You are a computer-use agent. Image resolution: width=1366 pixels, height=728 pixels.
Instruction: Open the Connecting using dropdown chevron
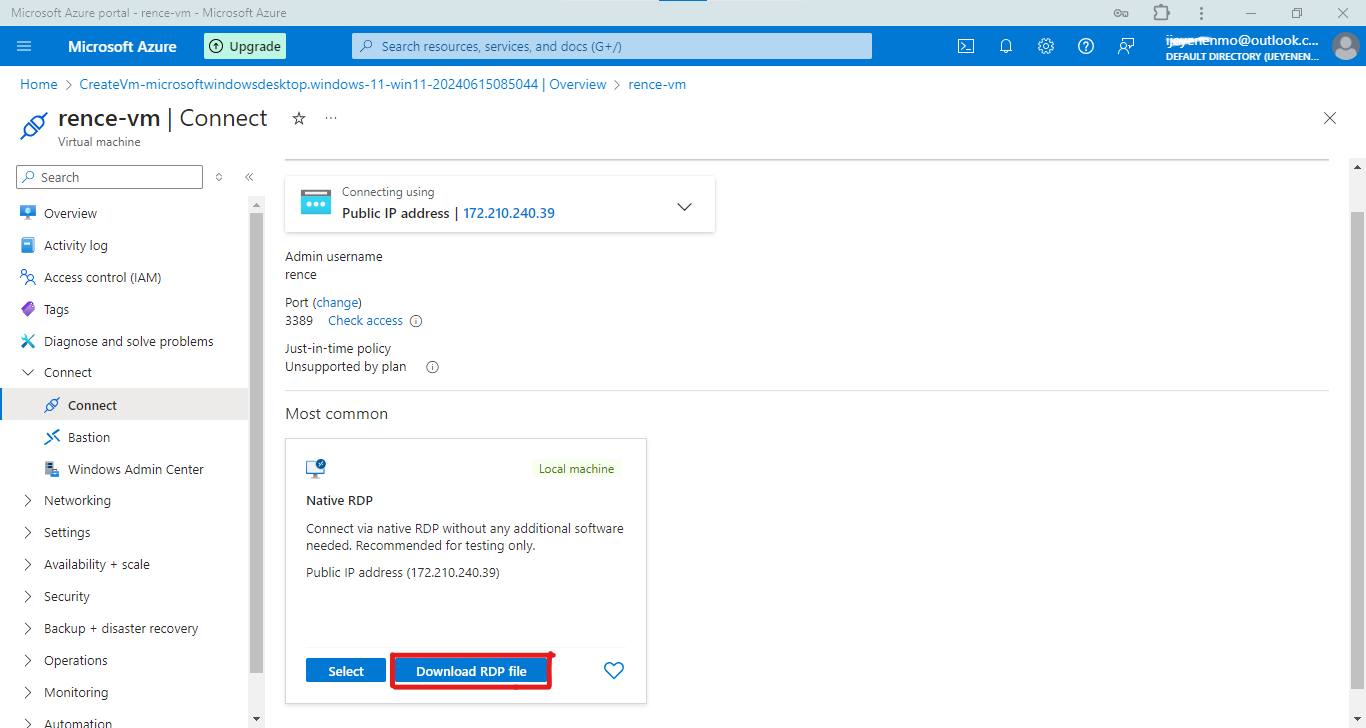(685, 206)
